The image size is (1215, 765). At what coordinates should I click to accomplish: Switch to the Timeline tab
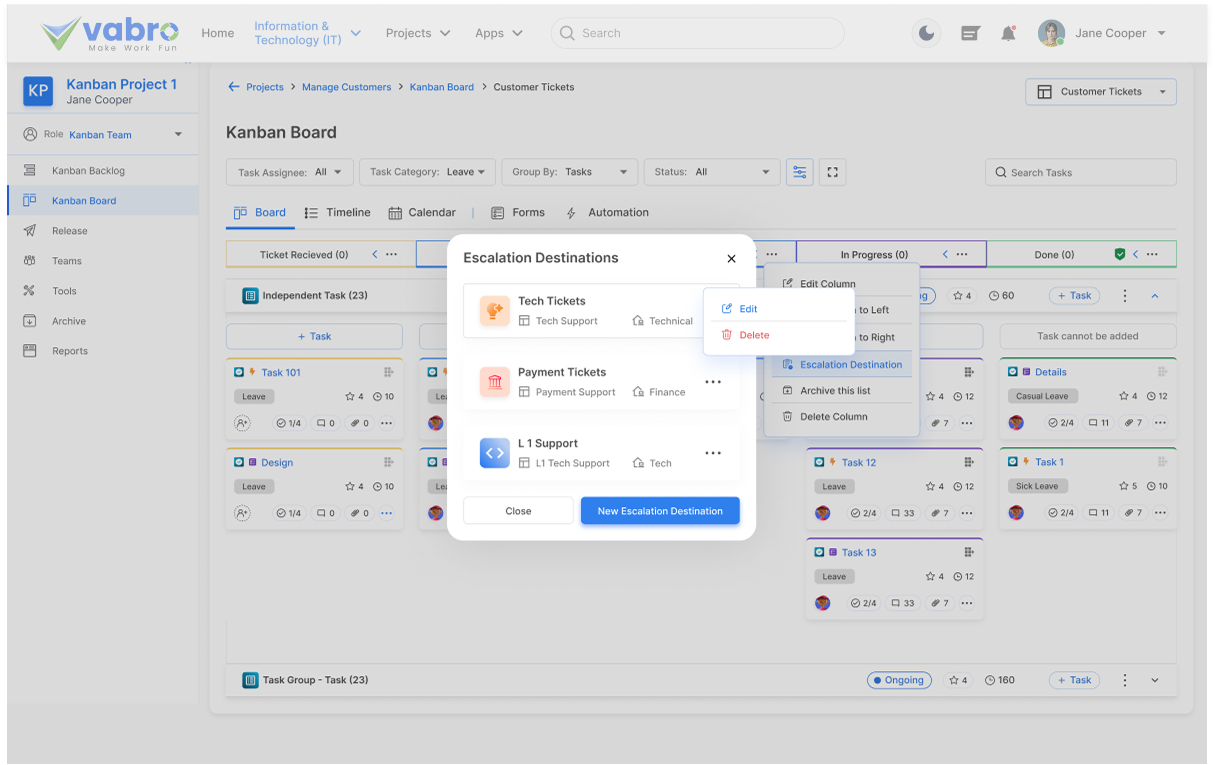337,213
